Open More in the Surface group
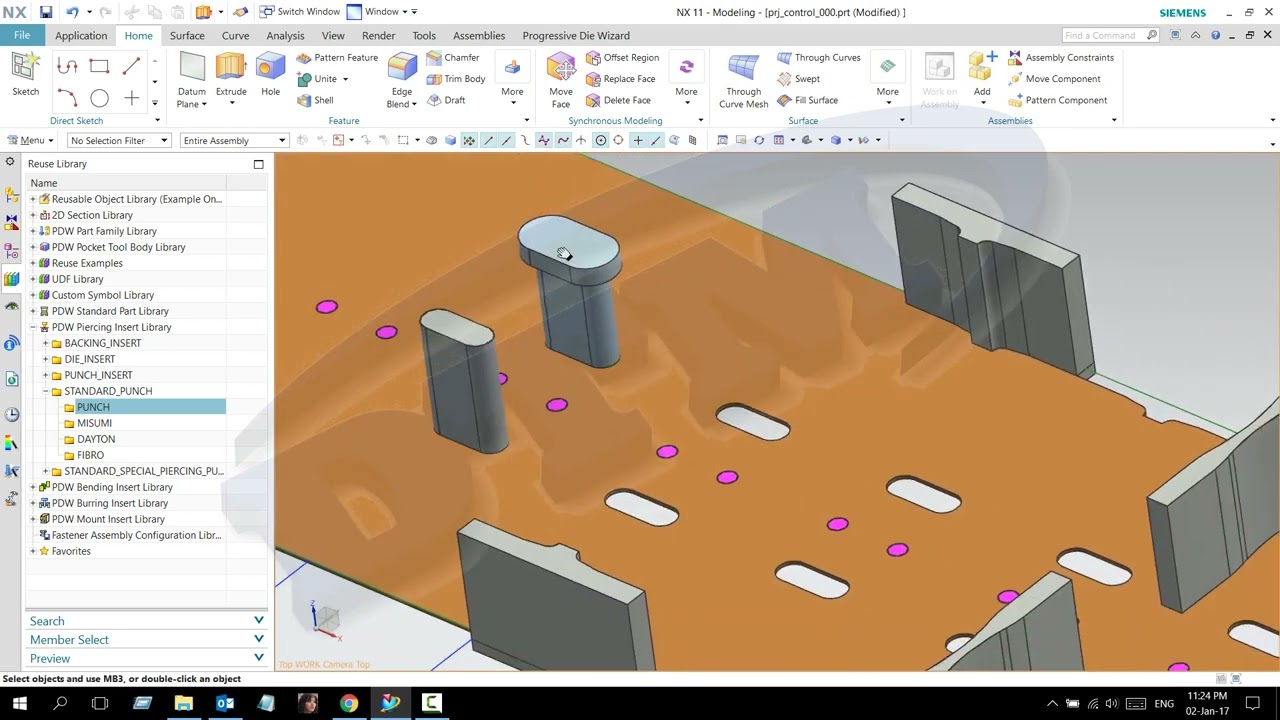The height and width of the screenshot is (720, 1280). [x=887, y=80]
